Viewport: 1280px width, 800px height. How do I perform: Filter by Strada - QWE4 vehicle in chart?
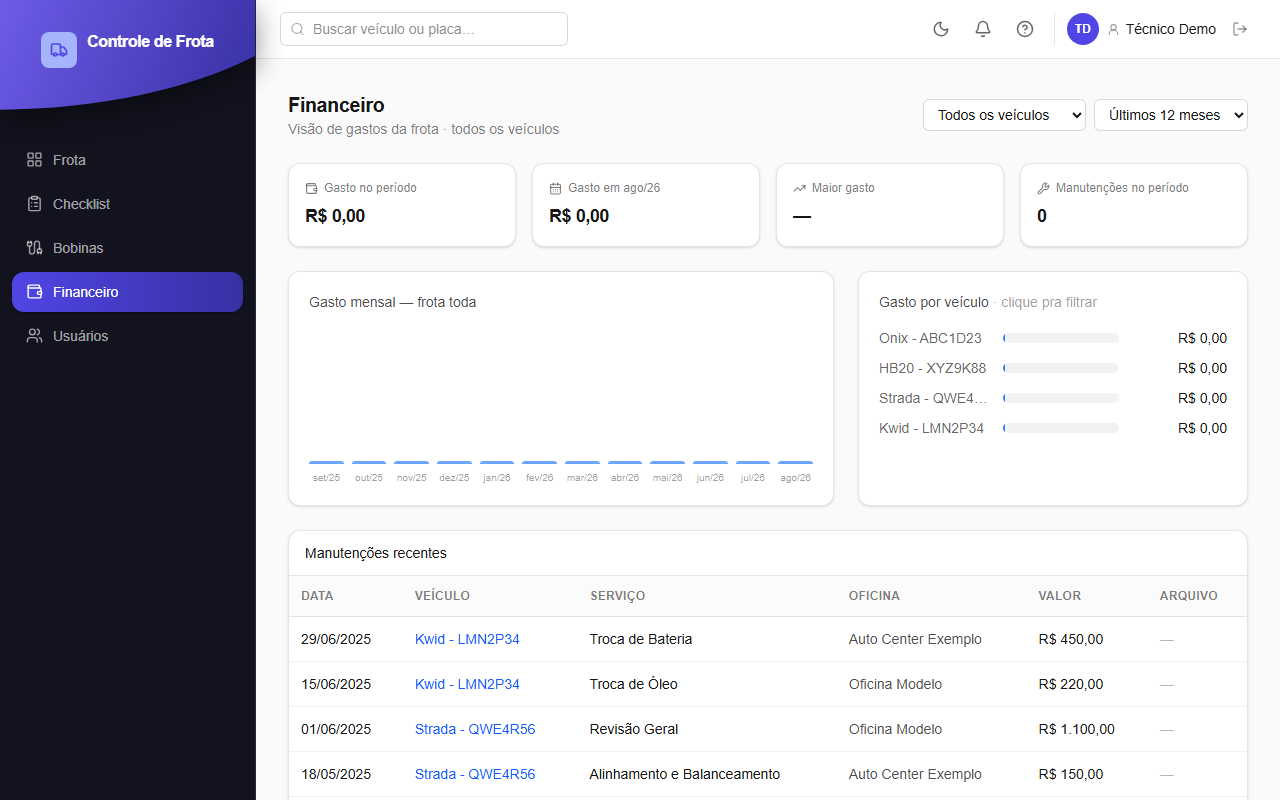tap(1053, 398)
